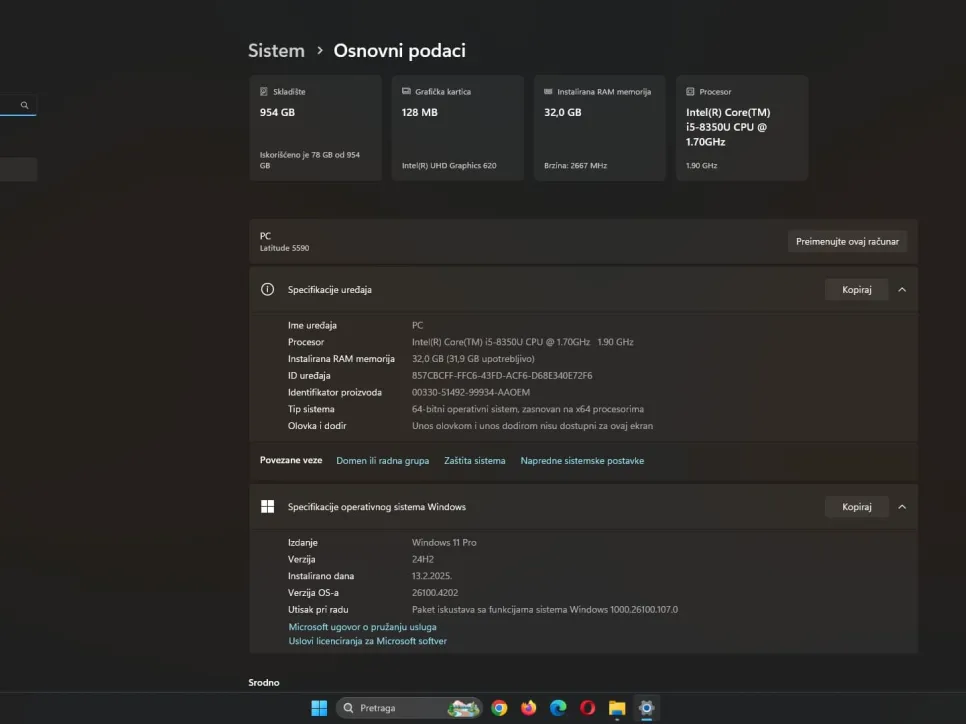966x724 pixels.
Task: Open Uslovi licenciranja za Microsoft softver
Action: pos(368,641)
